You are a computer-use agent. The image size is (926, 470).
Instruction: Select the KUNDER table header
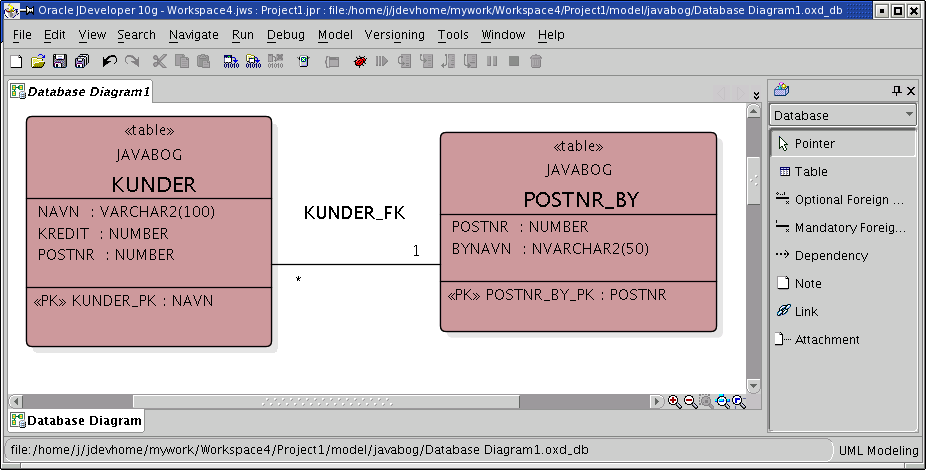tap(153, 184)
